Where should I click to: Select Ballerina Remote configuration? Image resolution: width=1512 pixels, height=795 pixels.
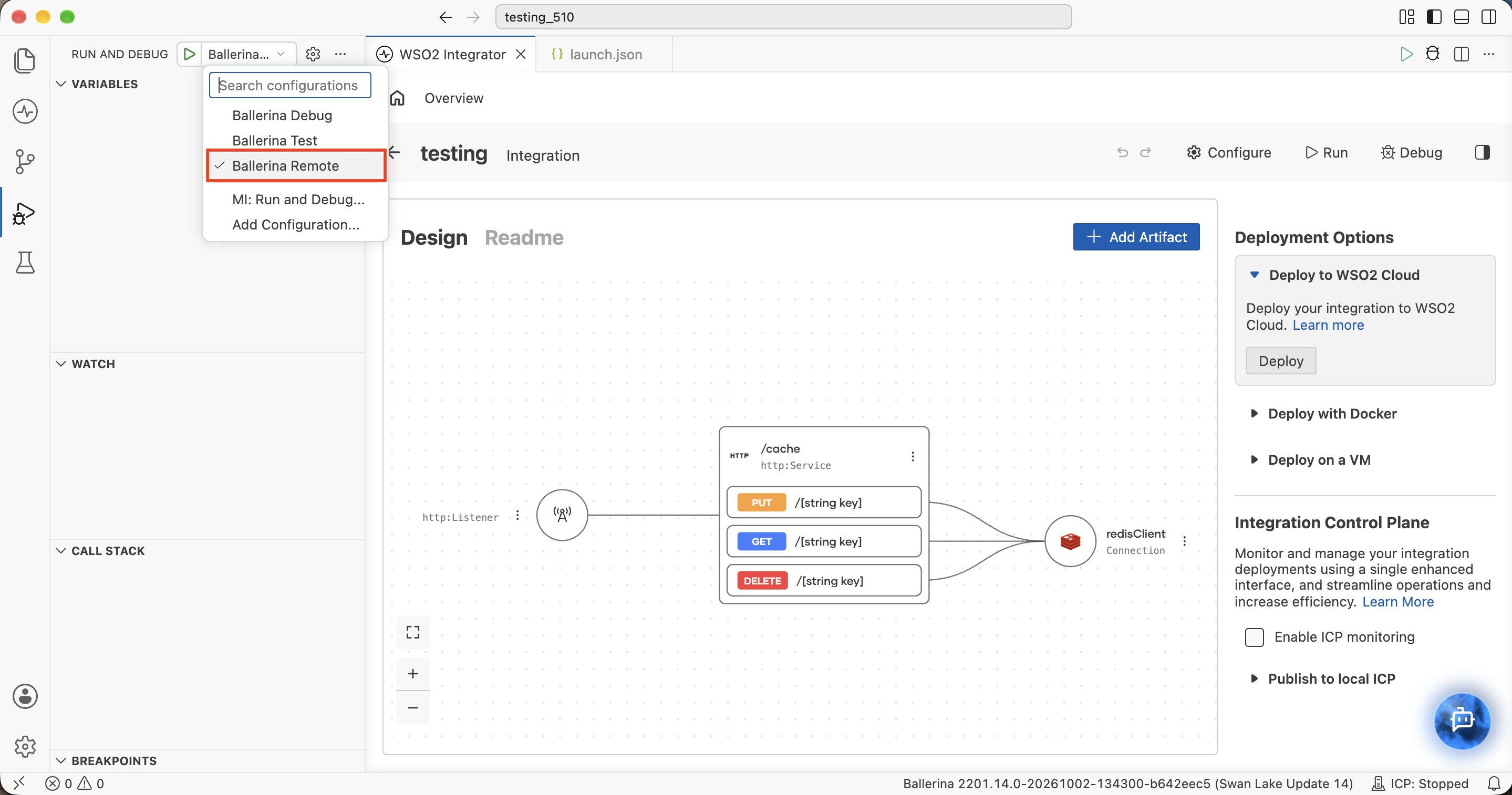point(296,165)
